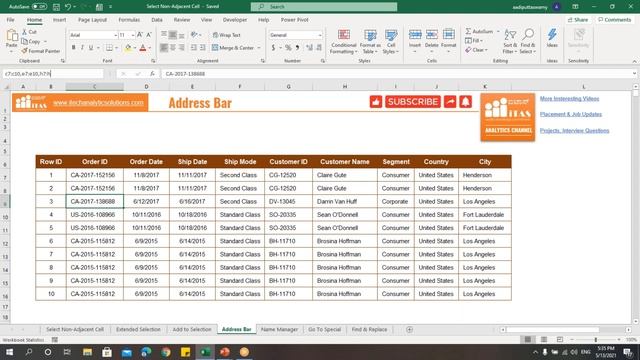Open Format as Table gallery

coord(370,41)
